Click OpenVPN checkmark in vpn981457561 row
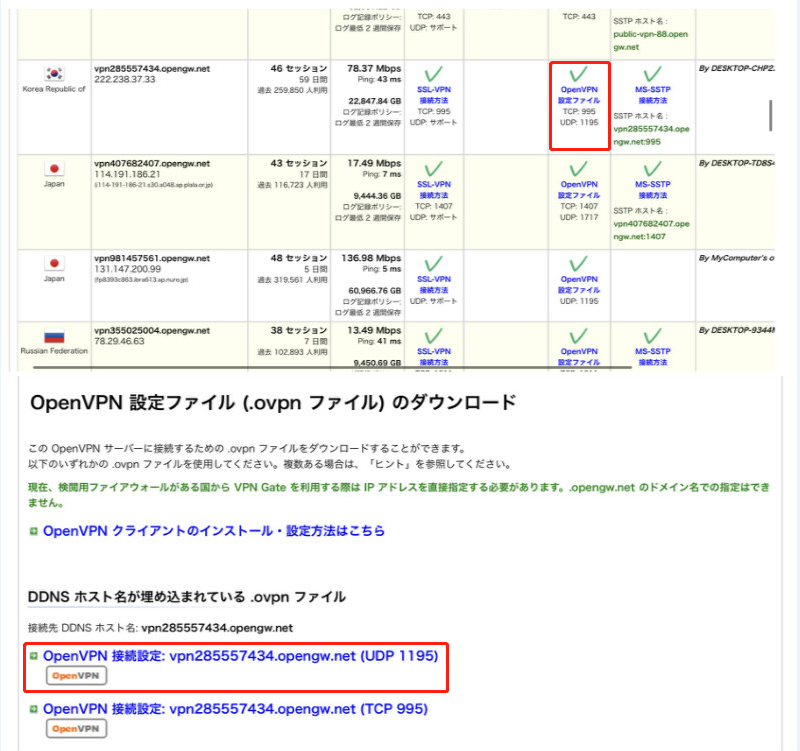 [x=579, y=264]
